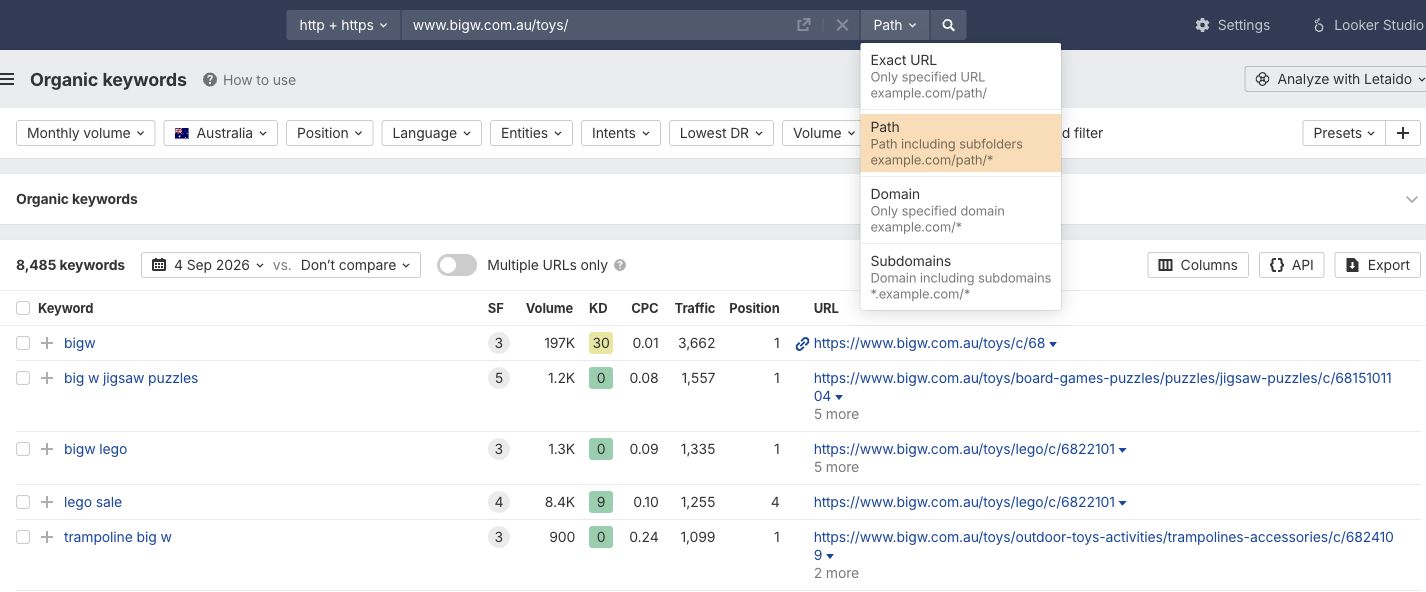Open Language filter dropdown
1426x592 pixels.
432,133
